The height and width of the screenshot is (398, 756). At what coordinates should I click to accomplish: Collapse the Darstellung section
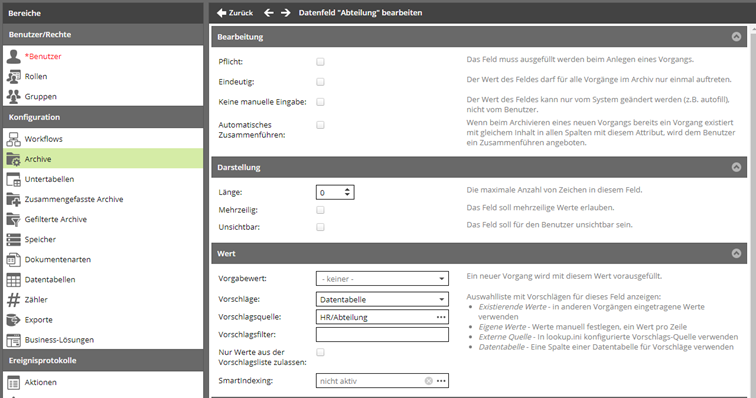tap(736, 167)
